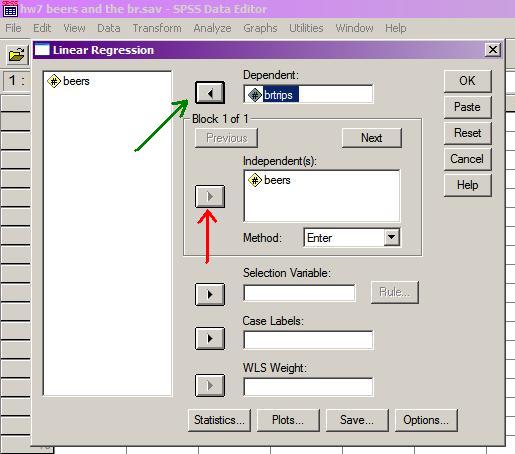
Task: Open the Transform menu
Action: click(x=157, y=28)
